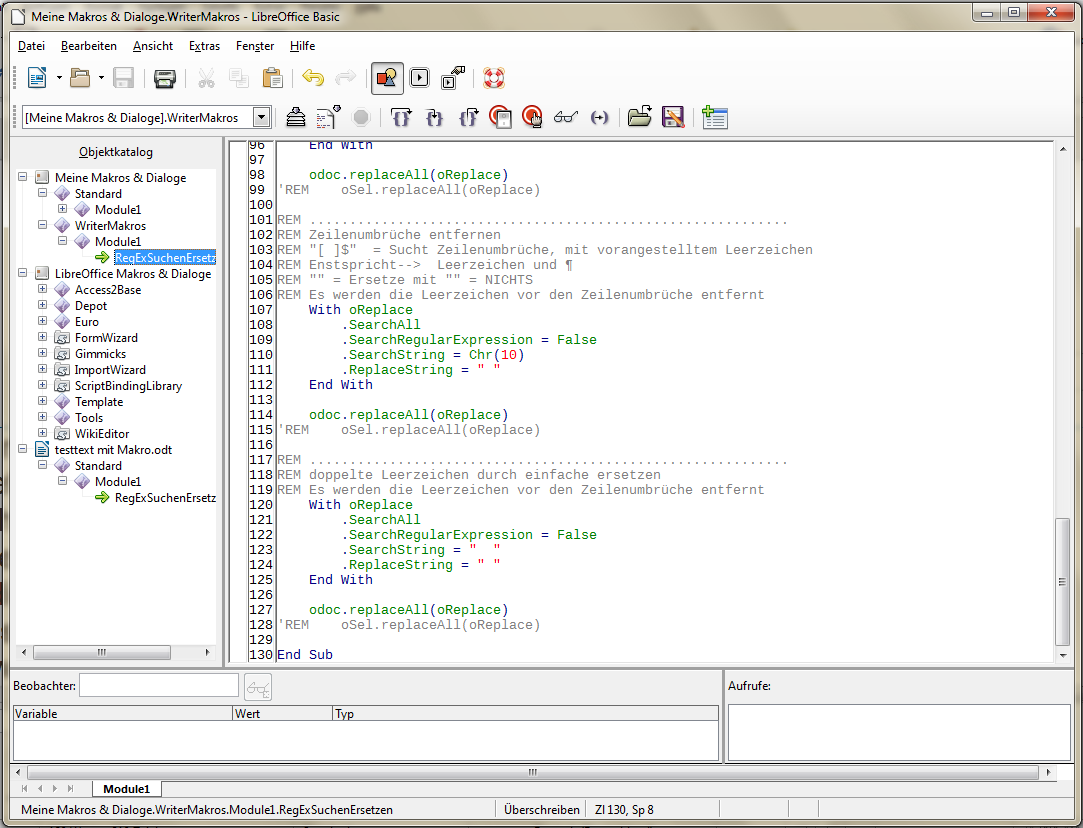Click the code editor vertical scrollbar thumb
1083x828 pixels.
coord(1062,581)
